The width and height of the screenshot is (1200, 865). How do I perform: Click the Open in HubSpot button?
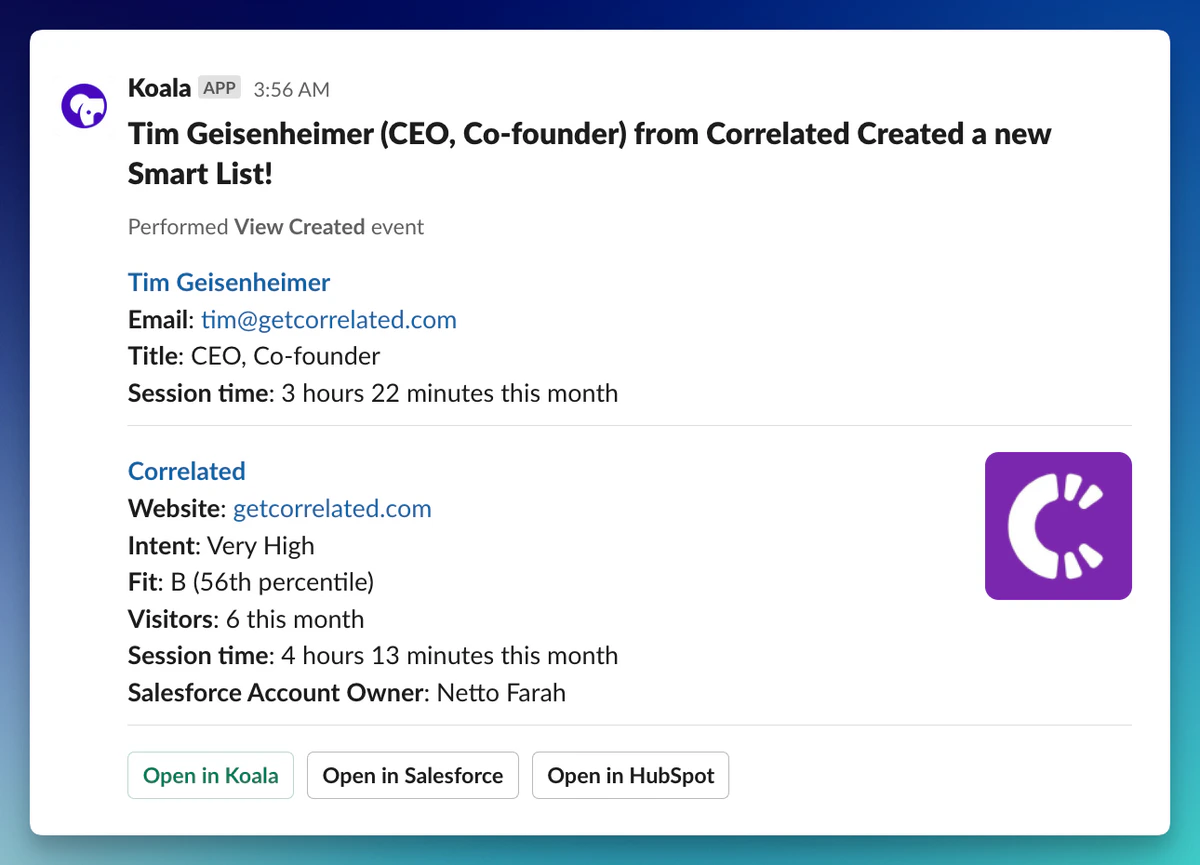coord(631,775)
